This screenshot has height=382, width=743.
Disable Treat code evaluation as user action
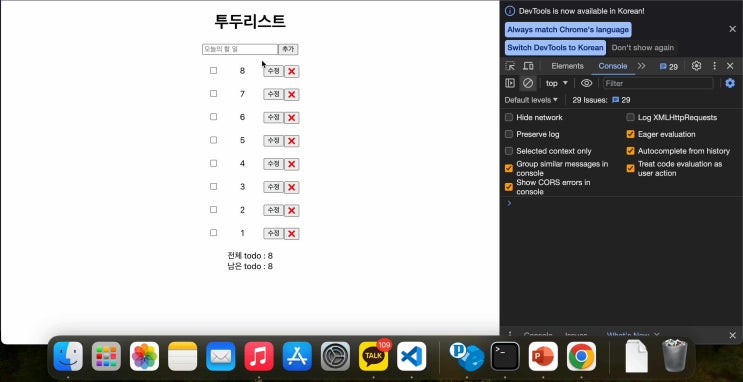pos(630,168)
